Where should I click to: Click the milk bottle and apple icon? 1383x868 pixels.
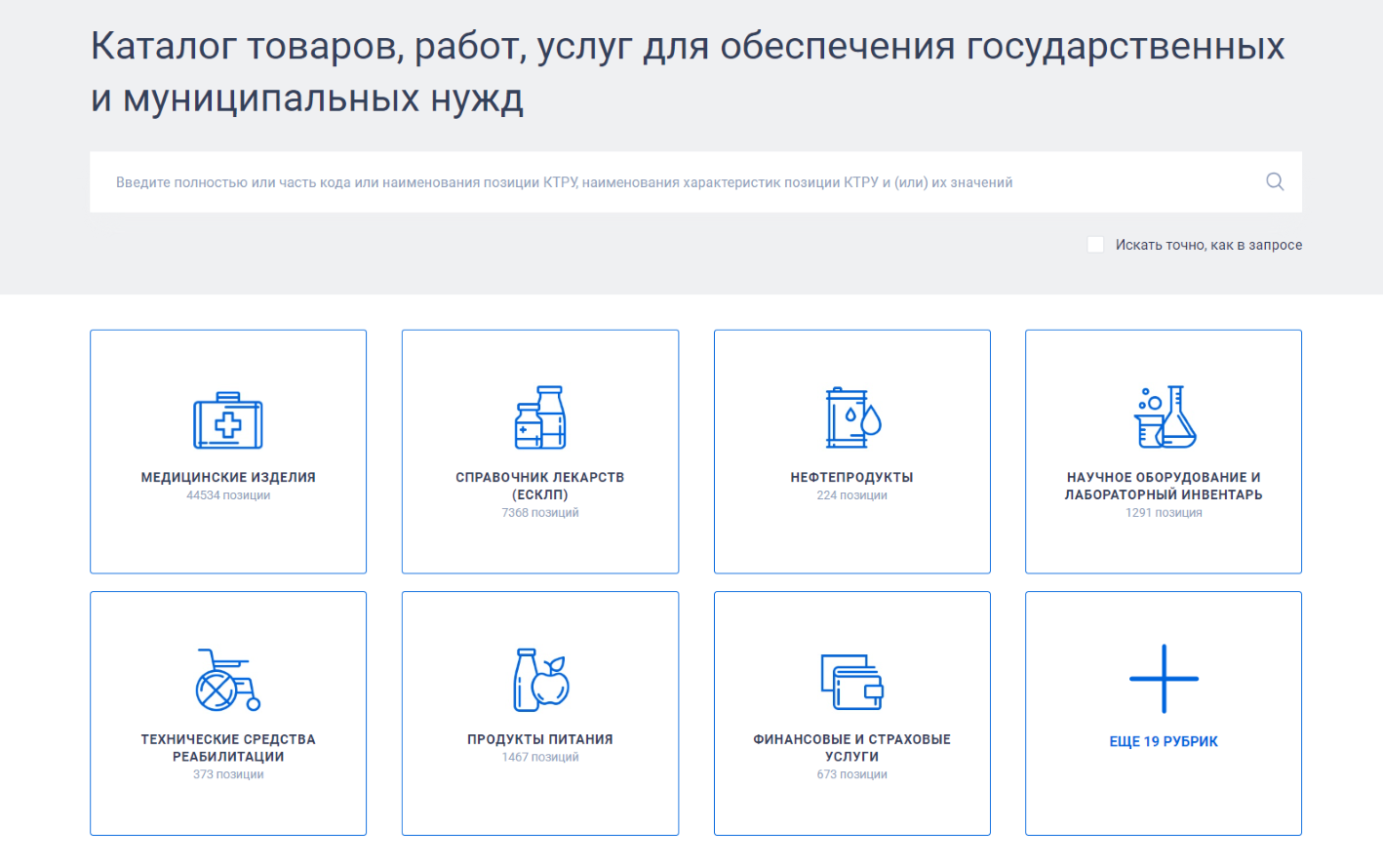(540, 680)
